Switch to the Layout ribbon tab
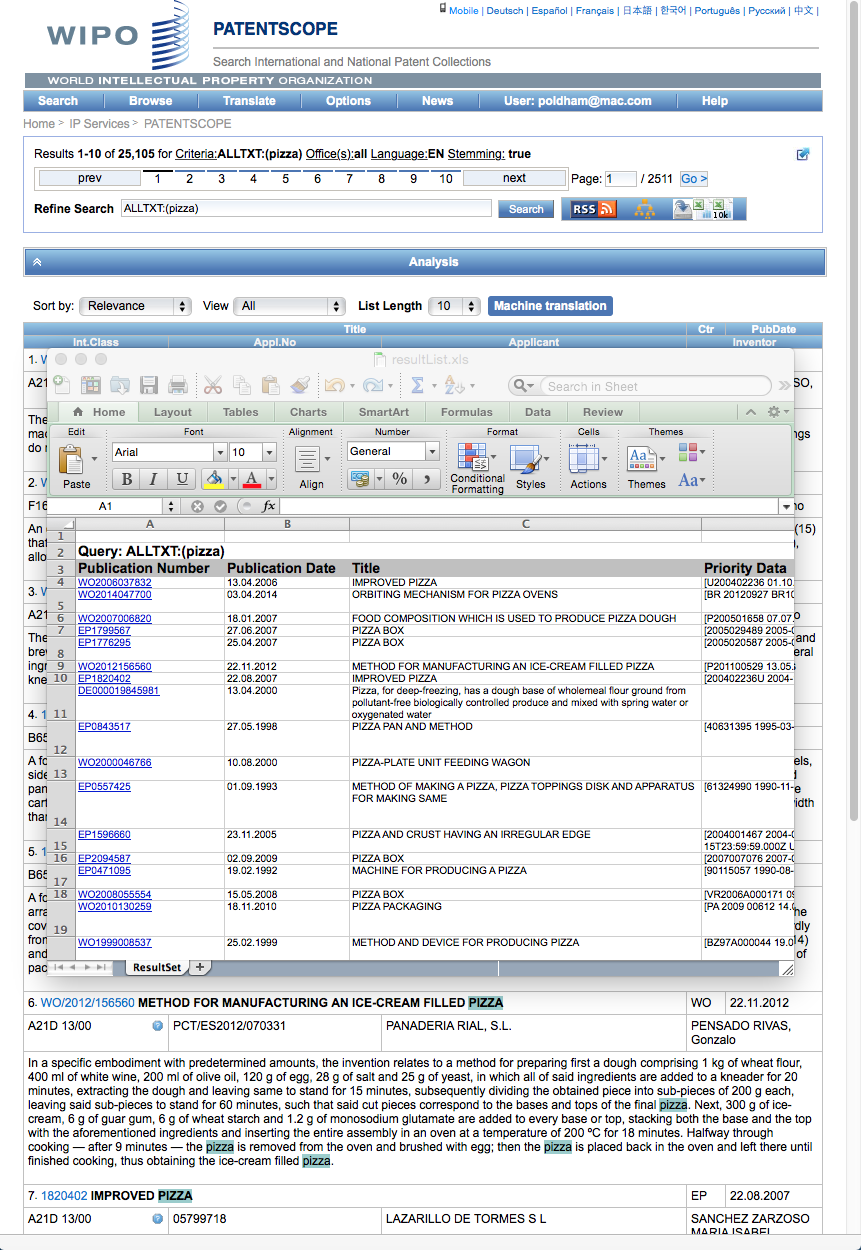Viewport: 861px width, 1250px height. [x=172, y=412]
